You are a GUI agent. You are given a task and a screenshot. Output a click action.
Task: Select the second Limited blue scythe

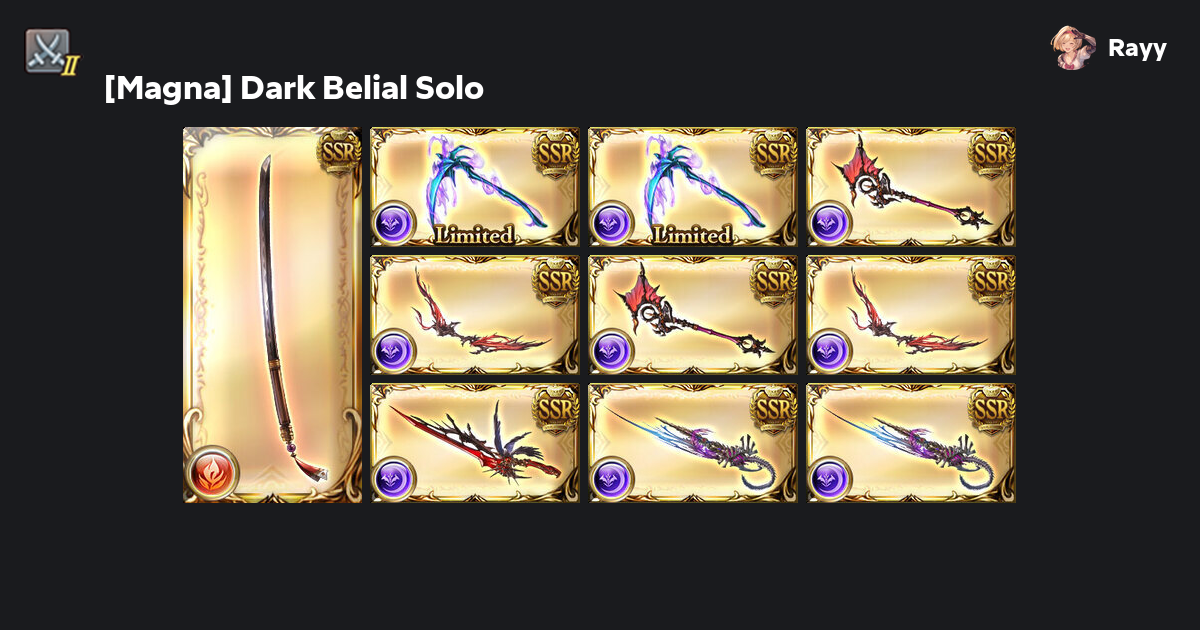(693, 187)
